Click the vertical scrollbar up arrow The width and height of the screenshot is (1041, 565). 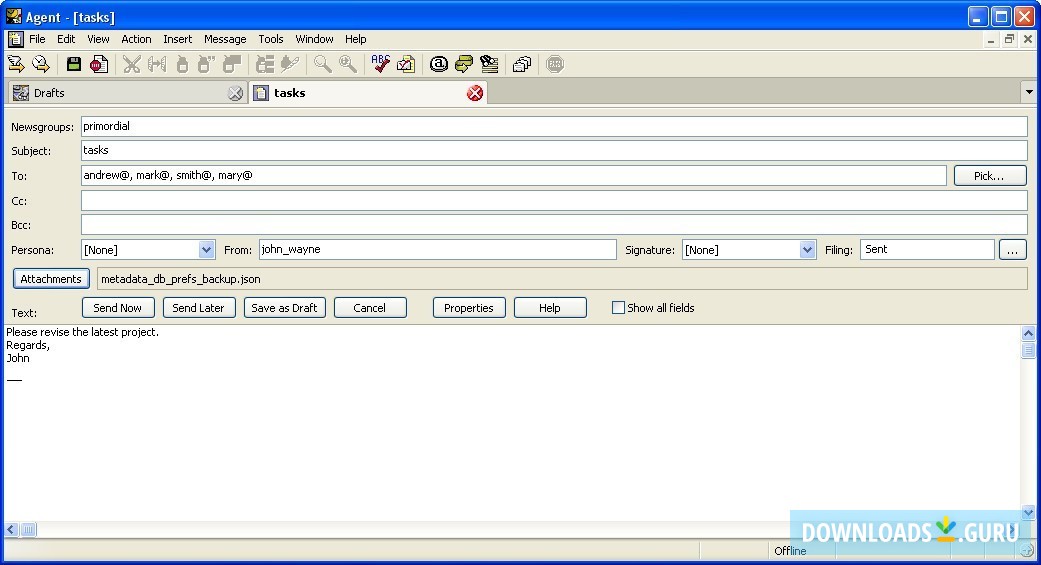1028,333
